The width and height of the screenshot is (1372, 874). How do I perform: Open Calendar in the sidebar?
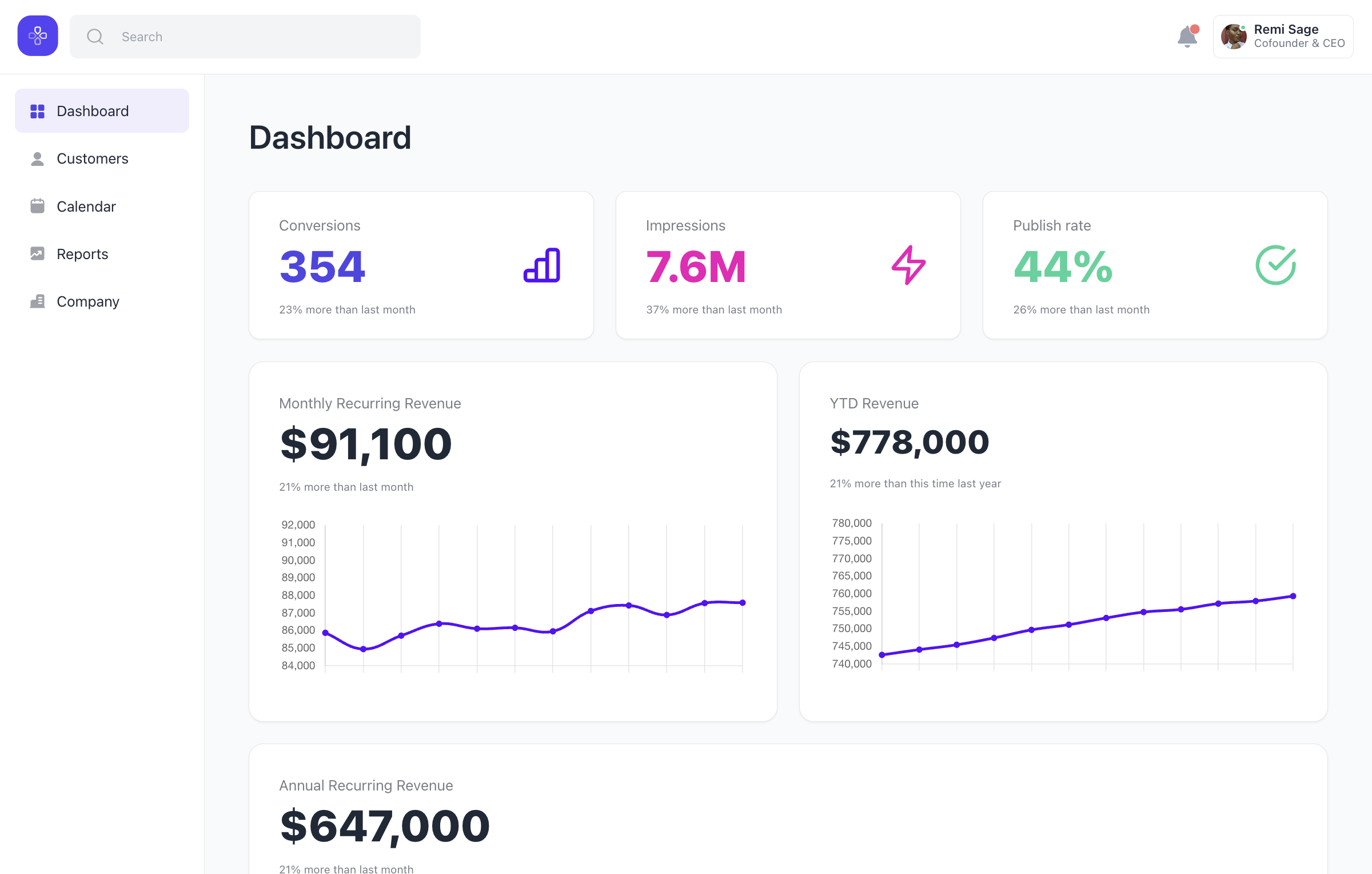(x=102, y=206)
